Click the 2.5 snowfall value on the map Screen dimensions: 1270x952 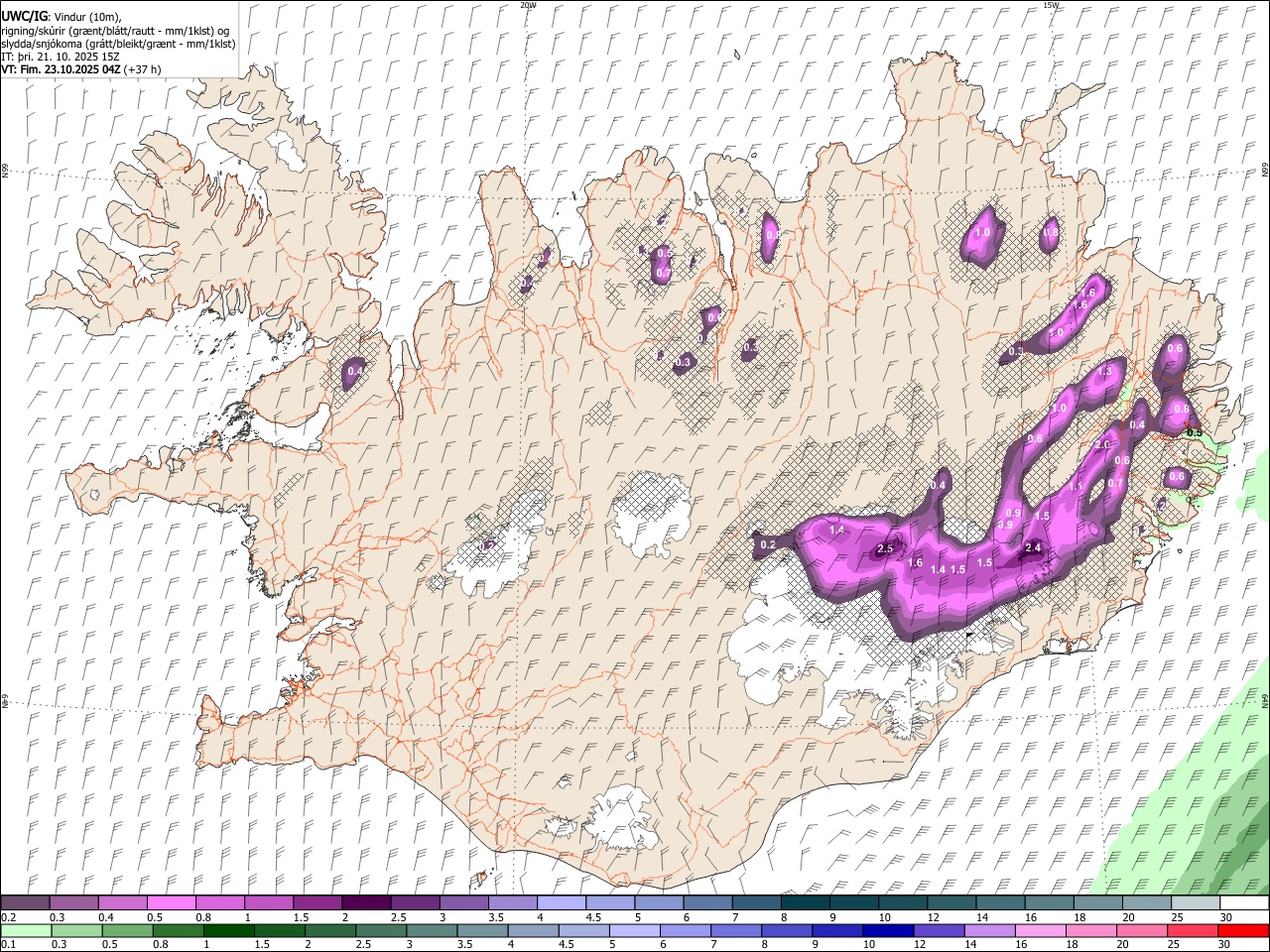click(x=886, y=549)
